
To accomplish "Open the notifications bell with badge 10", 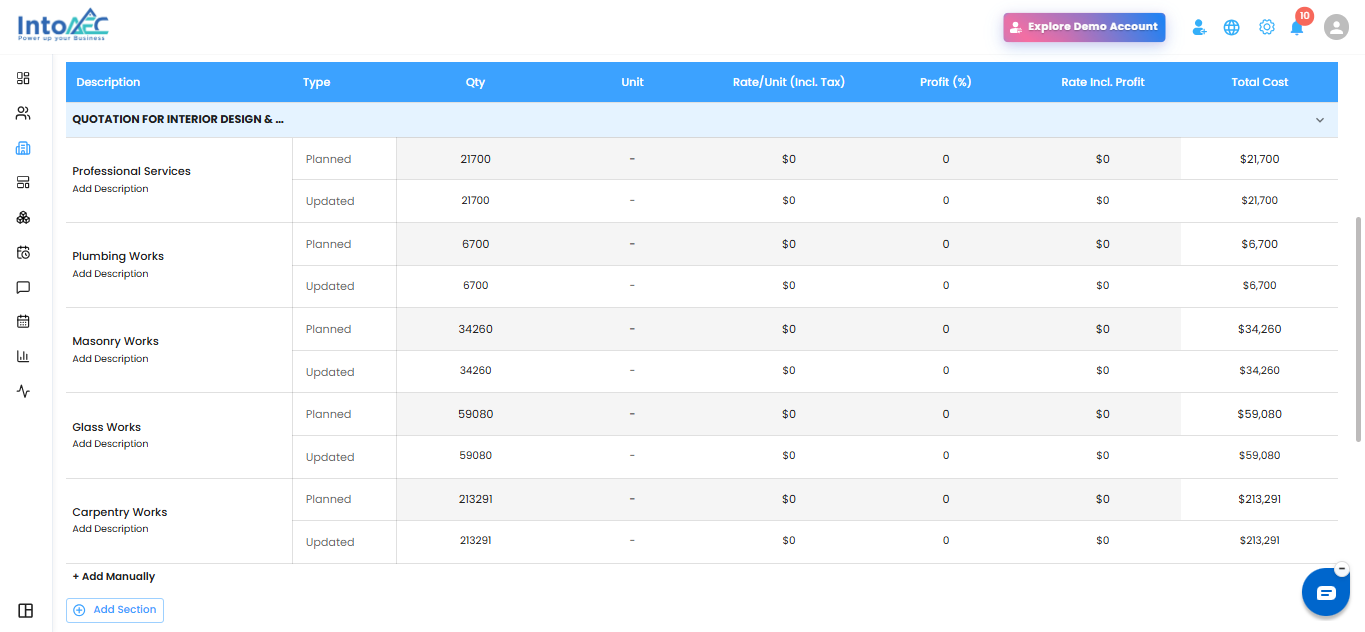I will coord(1298,26).
